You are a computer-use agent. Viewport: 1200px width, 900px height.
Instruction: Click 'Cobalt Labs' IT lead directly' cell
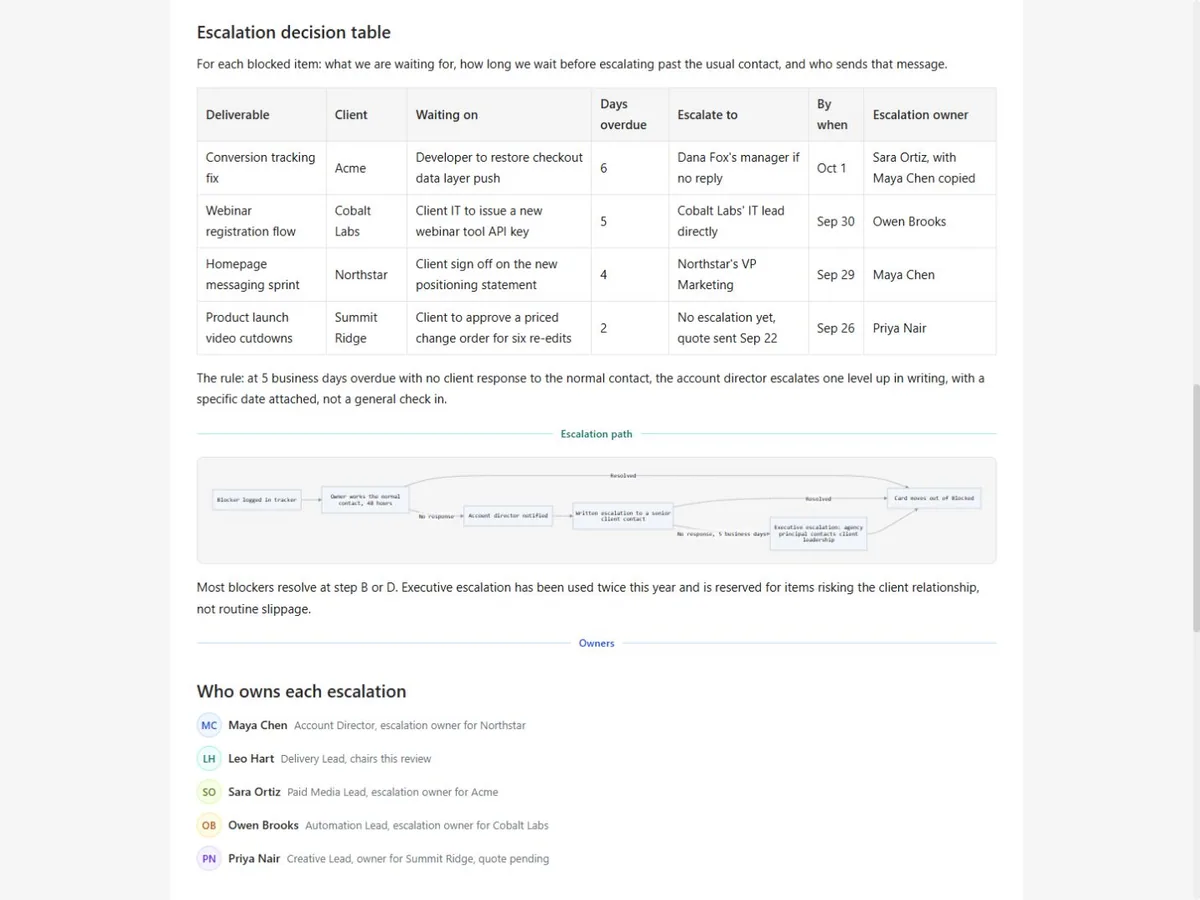[x=738, y=221]
